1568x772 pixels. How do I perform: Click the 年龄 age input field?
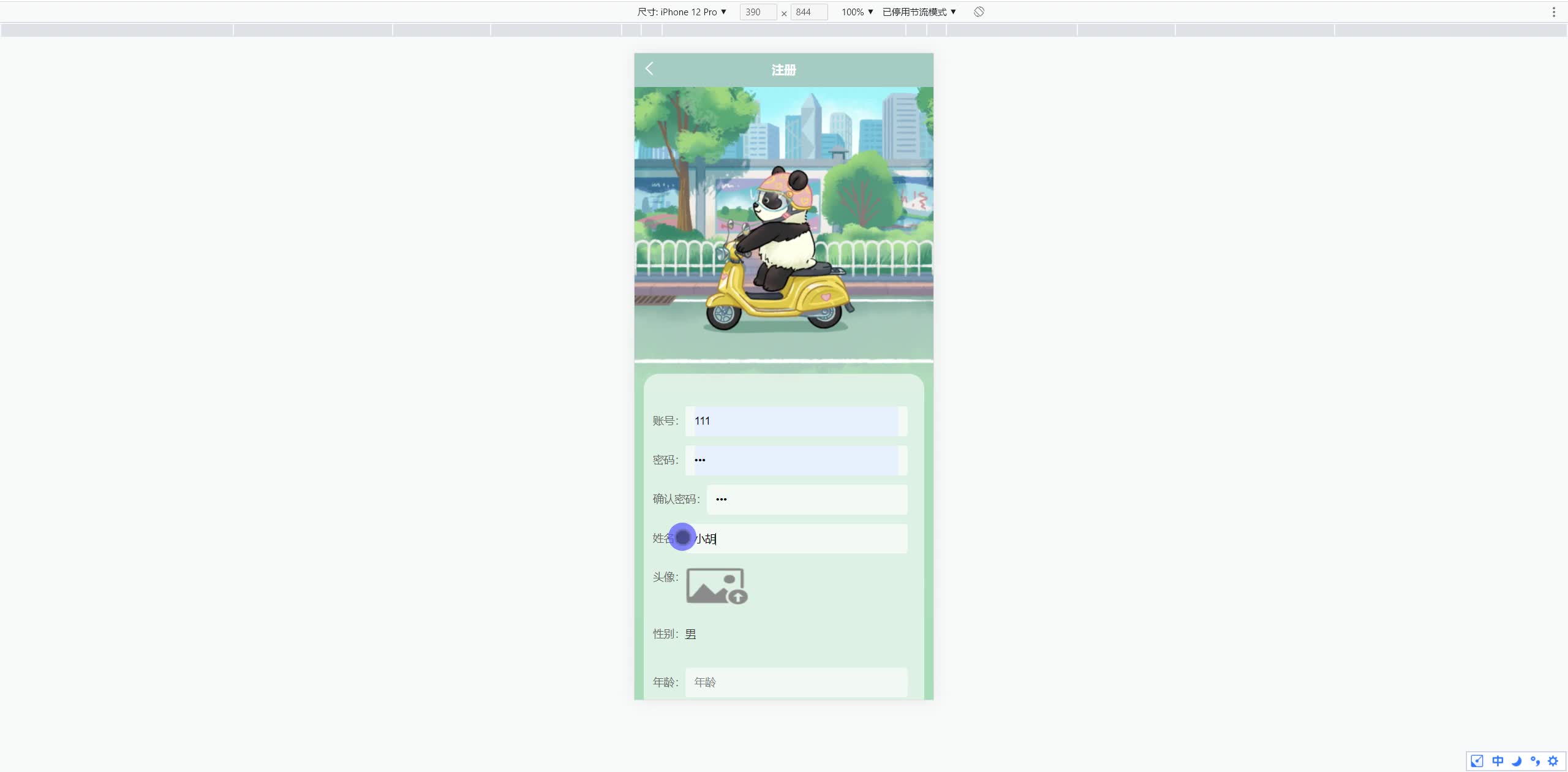pyautogui.click(x=796, y=682)
